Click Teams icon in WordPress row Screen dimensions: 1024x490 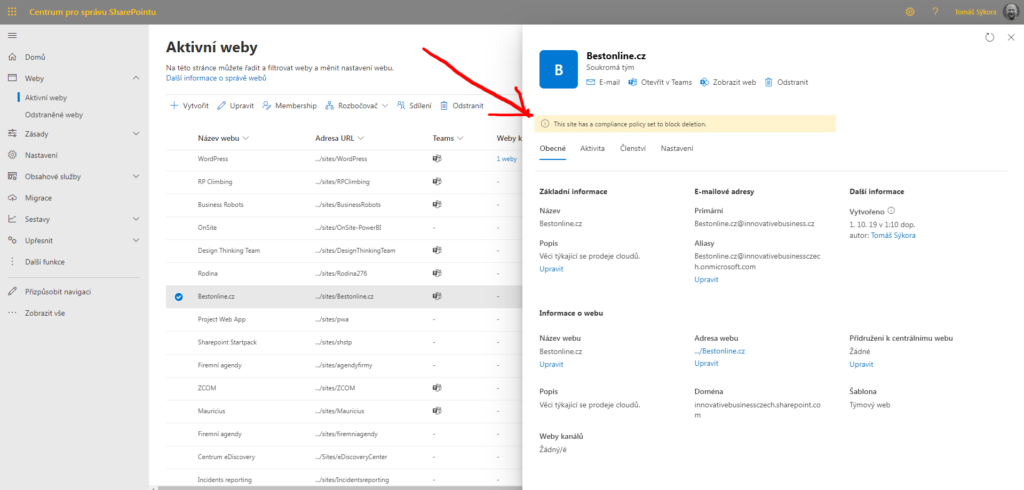coord(436,159)
